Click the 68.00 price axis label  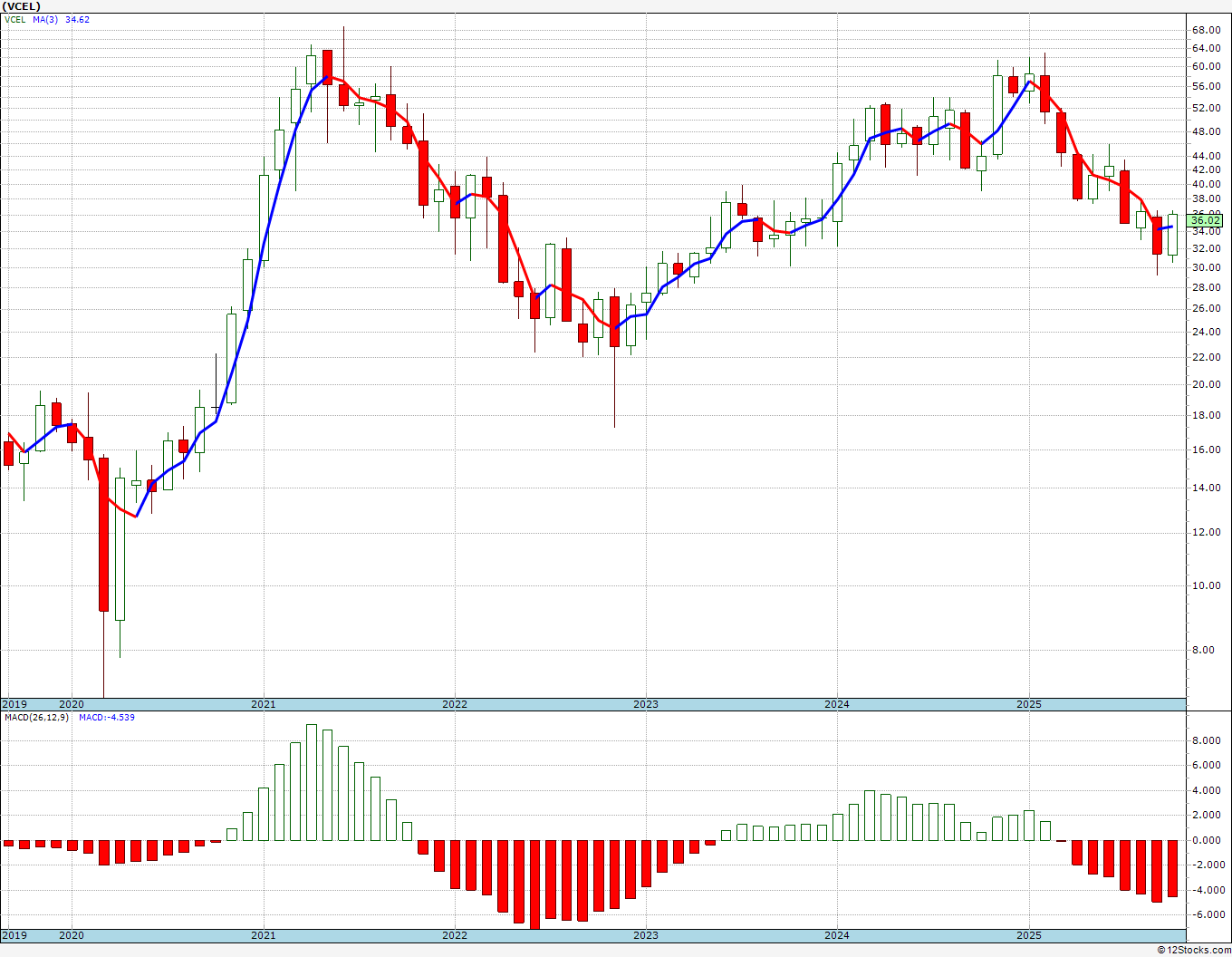coord(1205,29)
